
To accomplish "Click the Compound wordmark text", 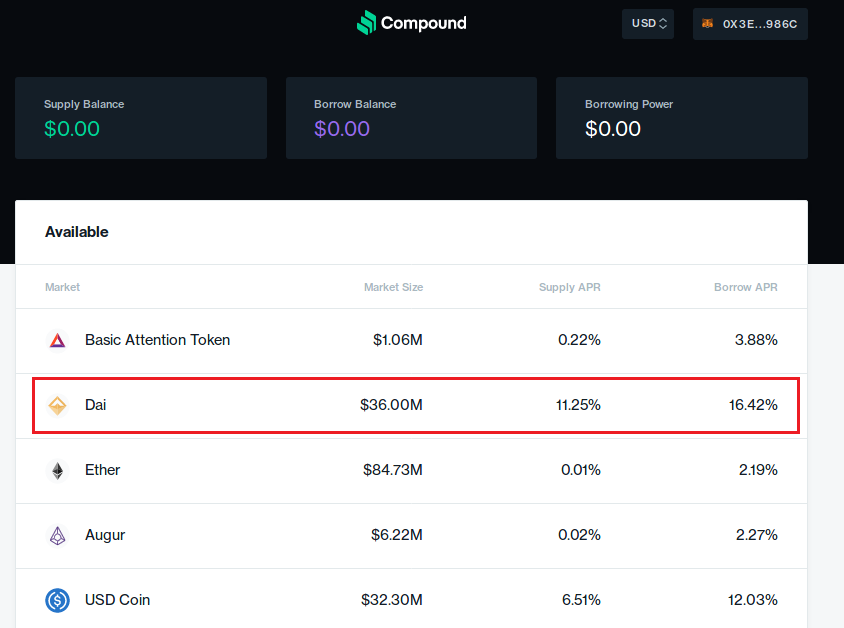I will click(x=424, y=23).
